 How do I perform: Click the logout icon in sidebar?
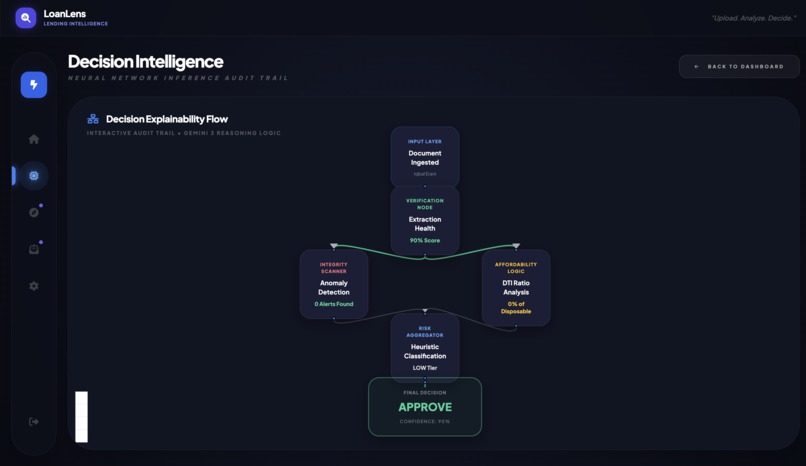34,422
